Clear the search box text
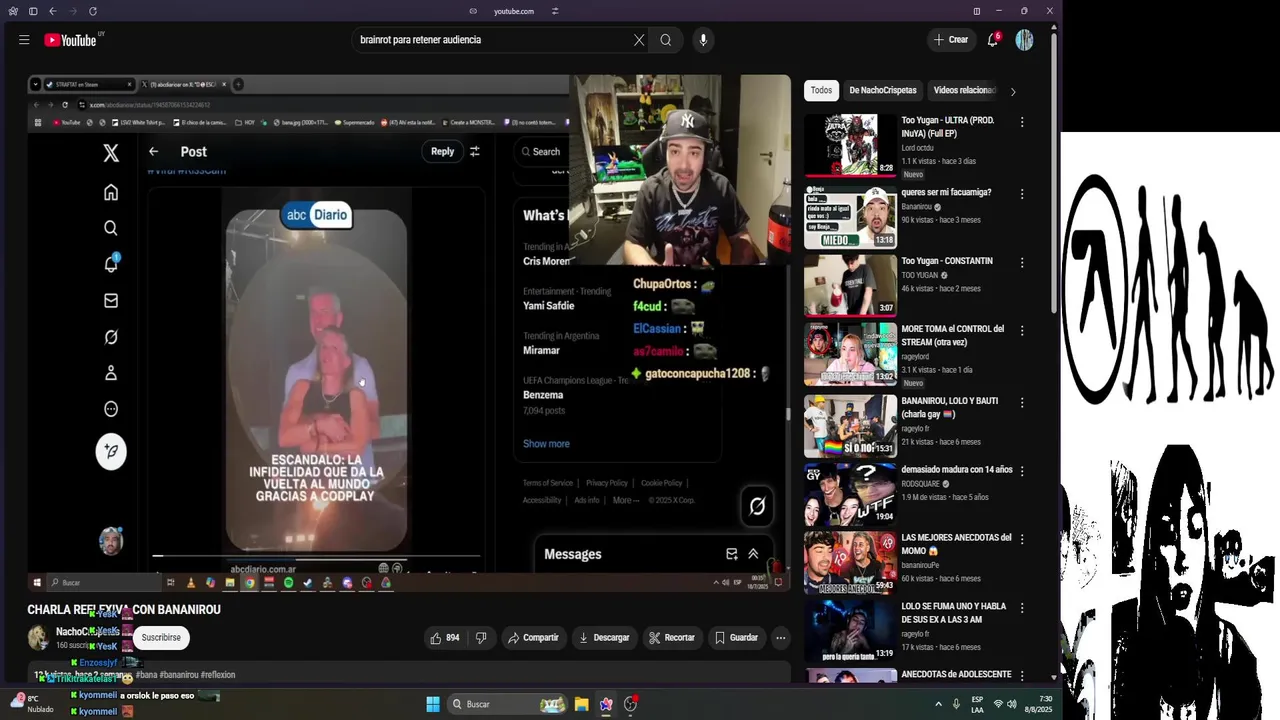Image resolution: width=1280 pixels, height=720 pixels. pyautogui.click(x=639, y=40)
